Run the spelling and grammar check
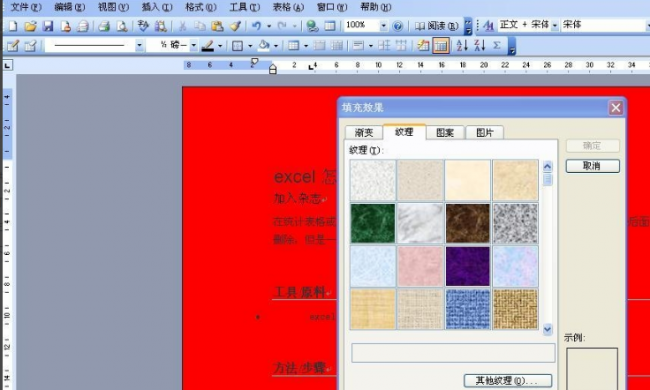 point(143,26)
